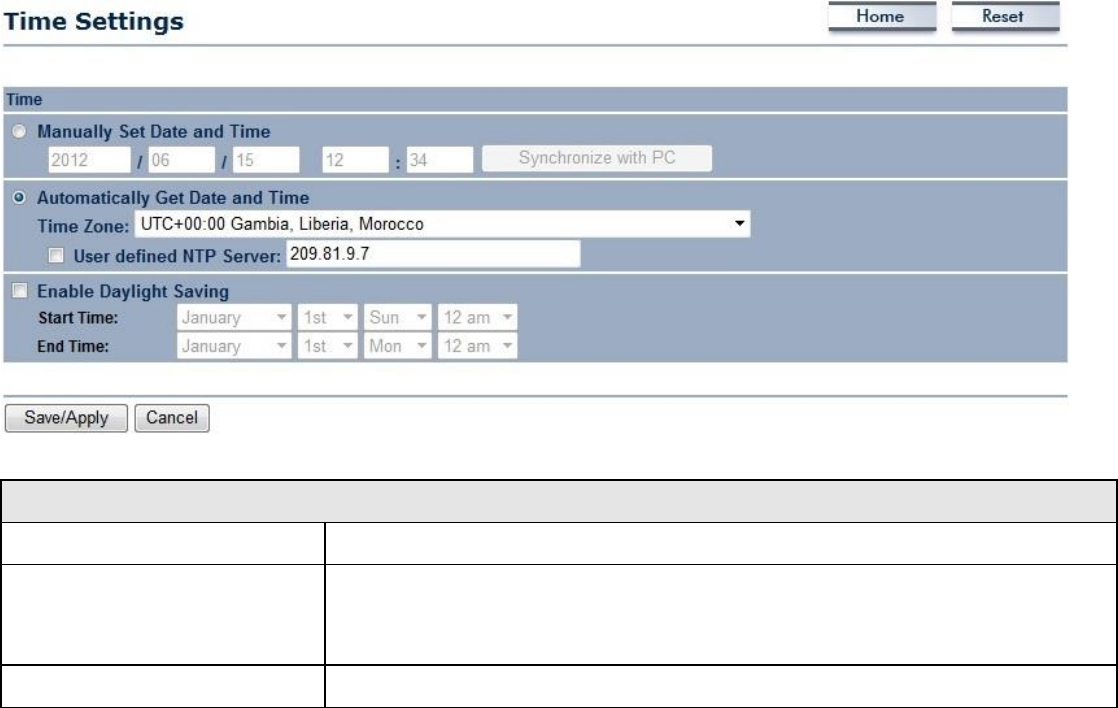The image size is (1118, 708).
Task: Open Start Time month dropdown
Action: click(234, 317)
